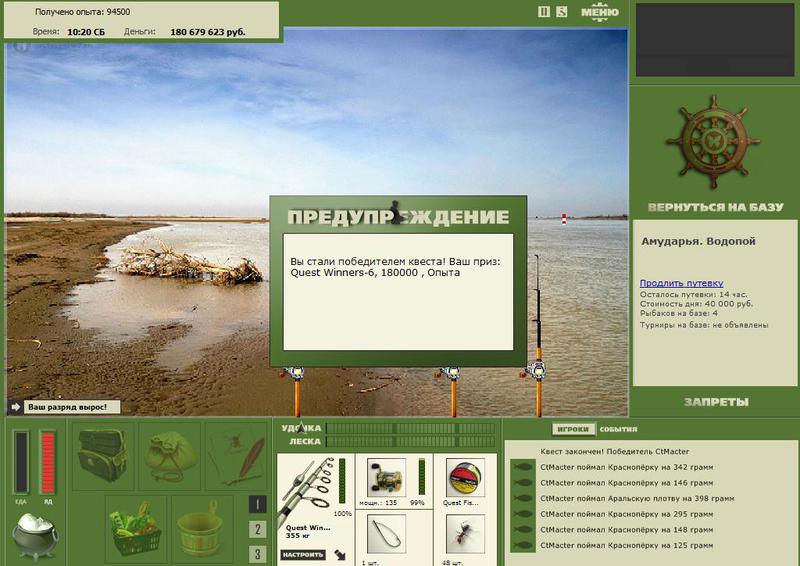Open the notebook with quill icon
The image size is (800, 566).
(x=236, y=455)
